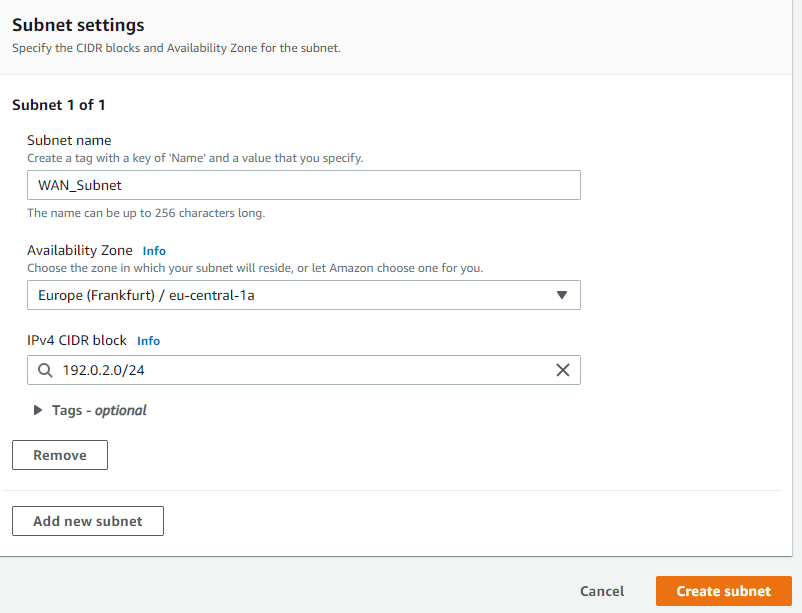Open Info link beside Availability Zone
Viewport: 802px width, 613px height.
[x=154, y=251]
